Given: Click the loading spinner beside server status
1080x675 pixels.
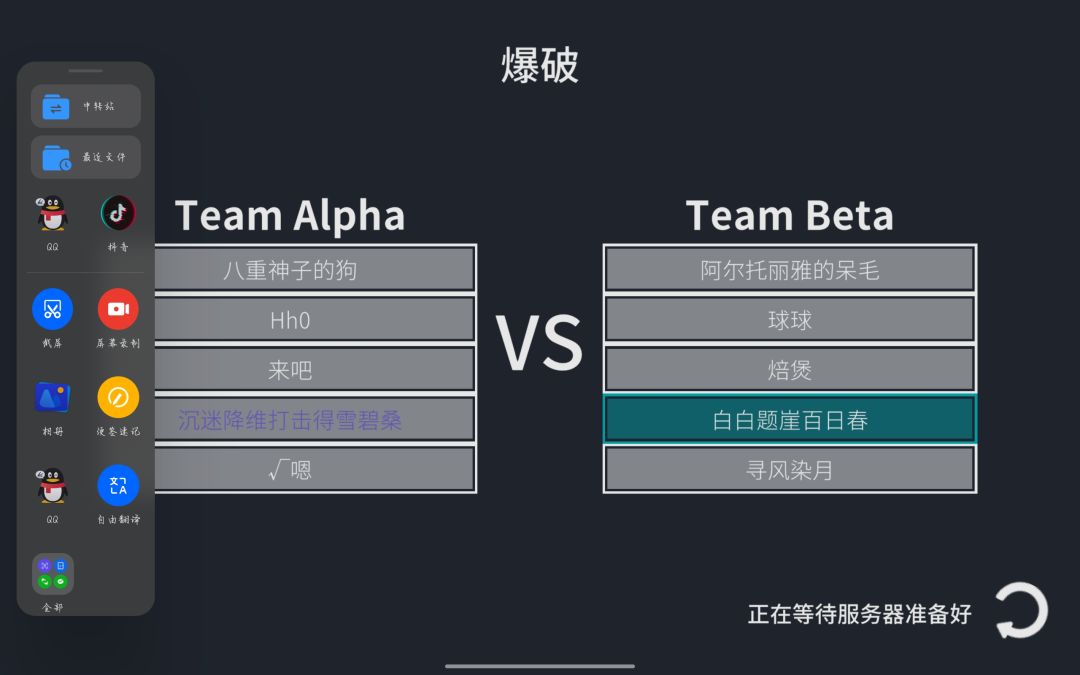Looking at the screenshot, I should [1022, 610].
